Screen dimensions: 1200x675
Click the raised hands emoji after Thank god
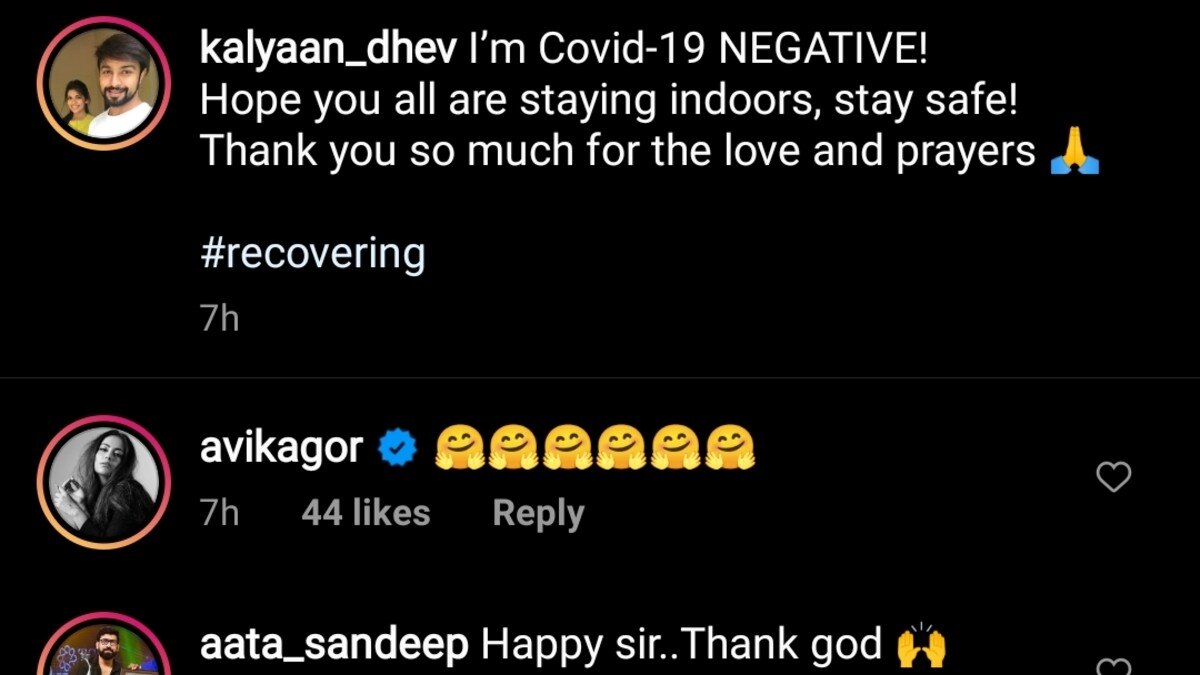[x=921, y=647]
